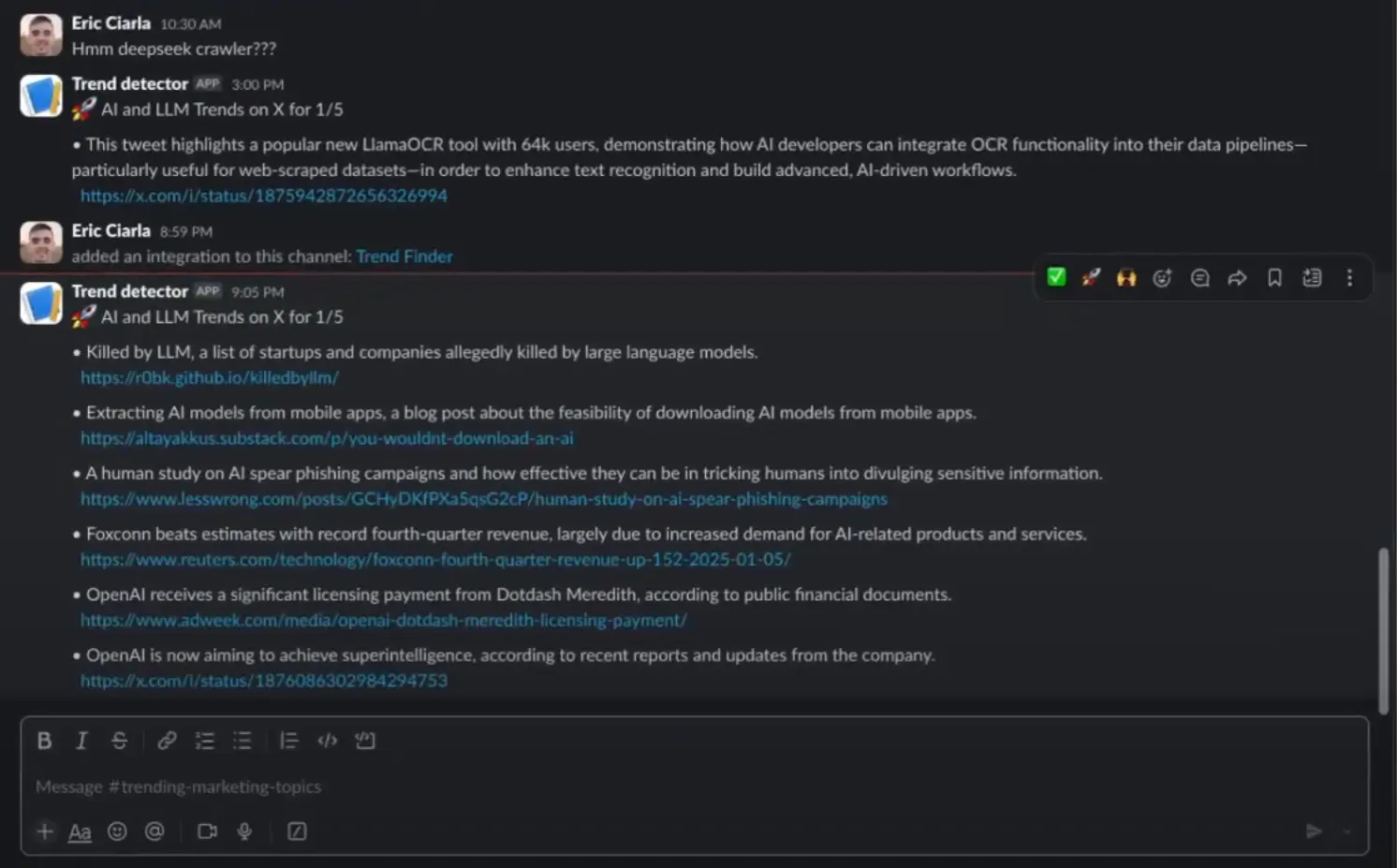1397x868 pixels.
Task: Toggle italic text formatting
Action: [81, 740]
